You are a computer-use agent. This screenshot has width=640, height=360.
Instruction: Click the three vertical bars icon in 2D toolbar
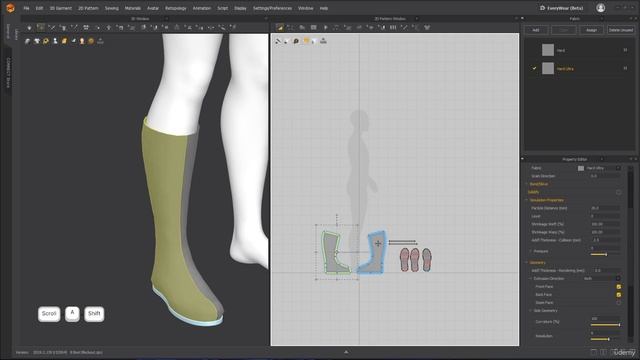(393, 27)
